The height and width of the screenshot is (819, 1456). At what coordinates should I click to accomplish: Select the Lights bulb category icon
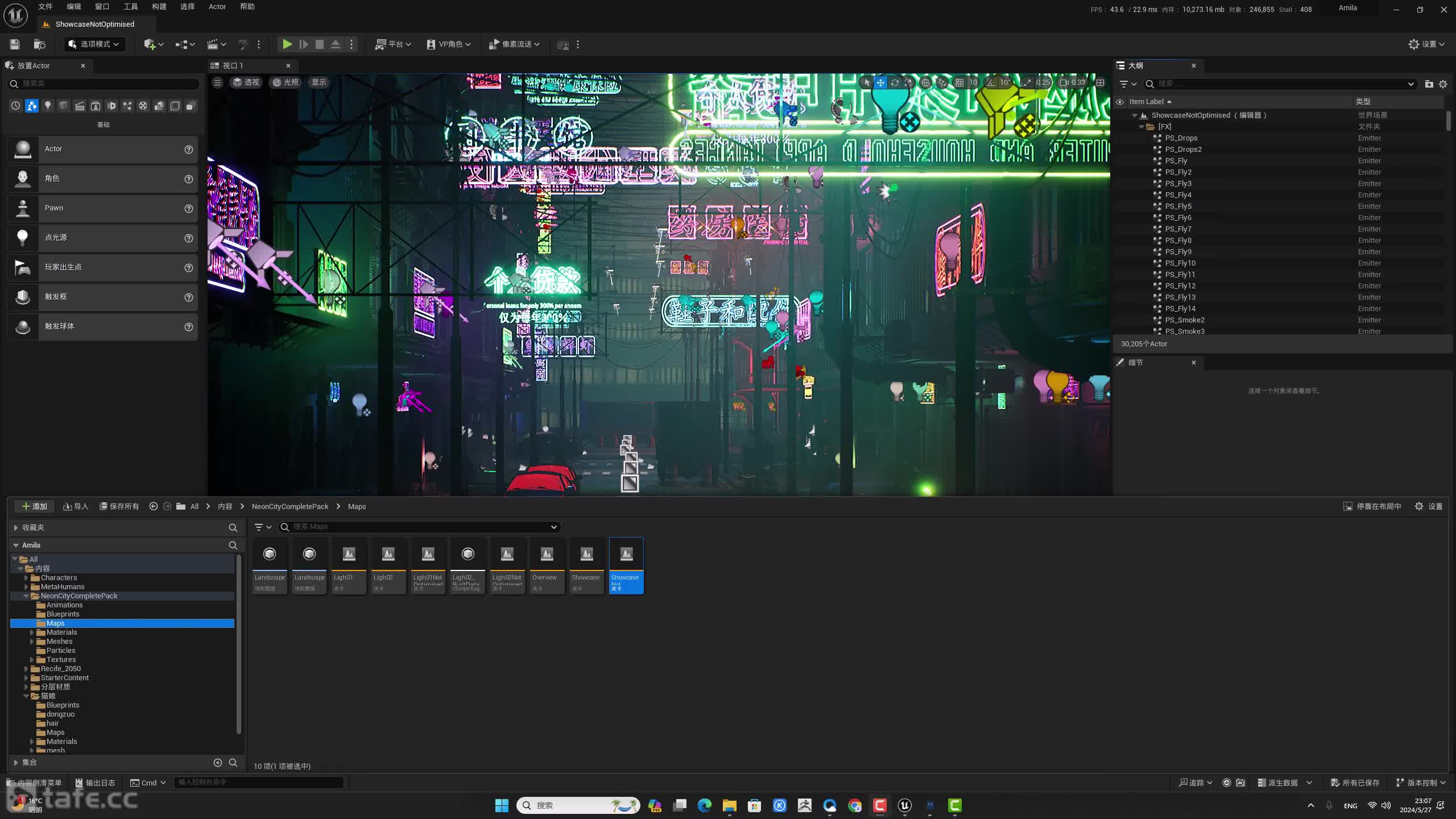(x=48, y=106)
